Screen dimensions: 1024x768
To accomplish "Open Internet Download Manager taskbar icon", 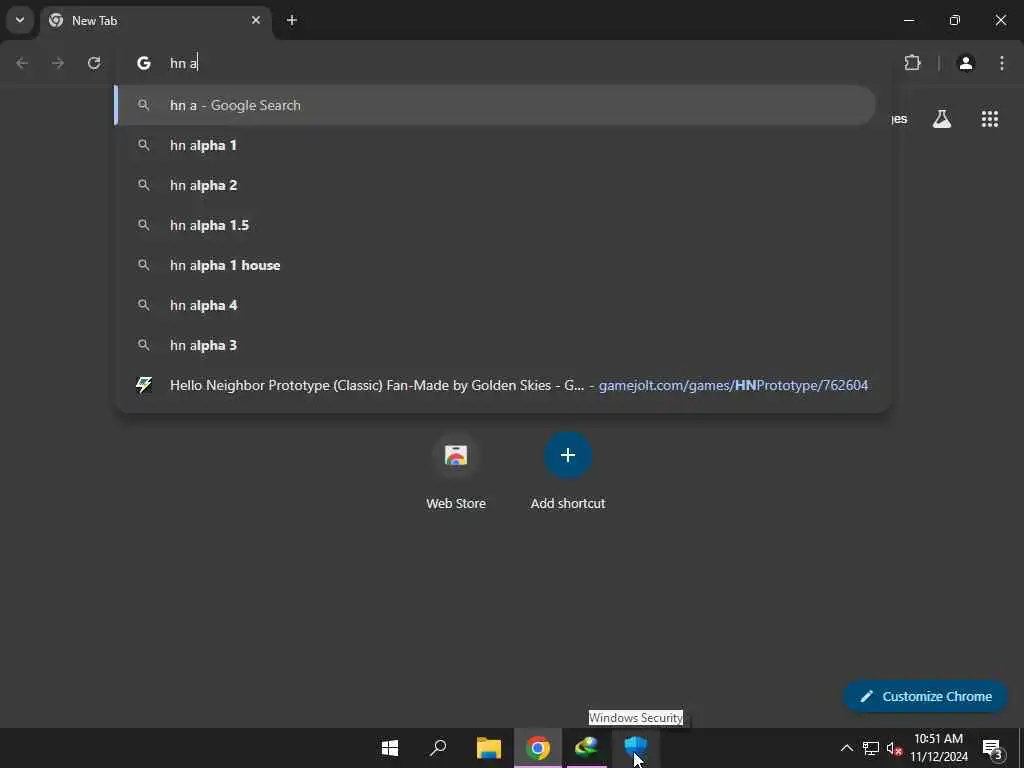I will 586,746.
